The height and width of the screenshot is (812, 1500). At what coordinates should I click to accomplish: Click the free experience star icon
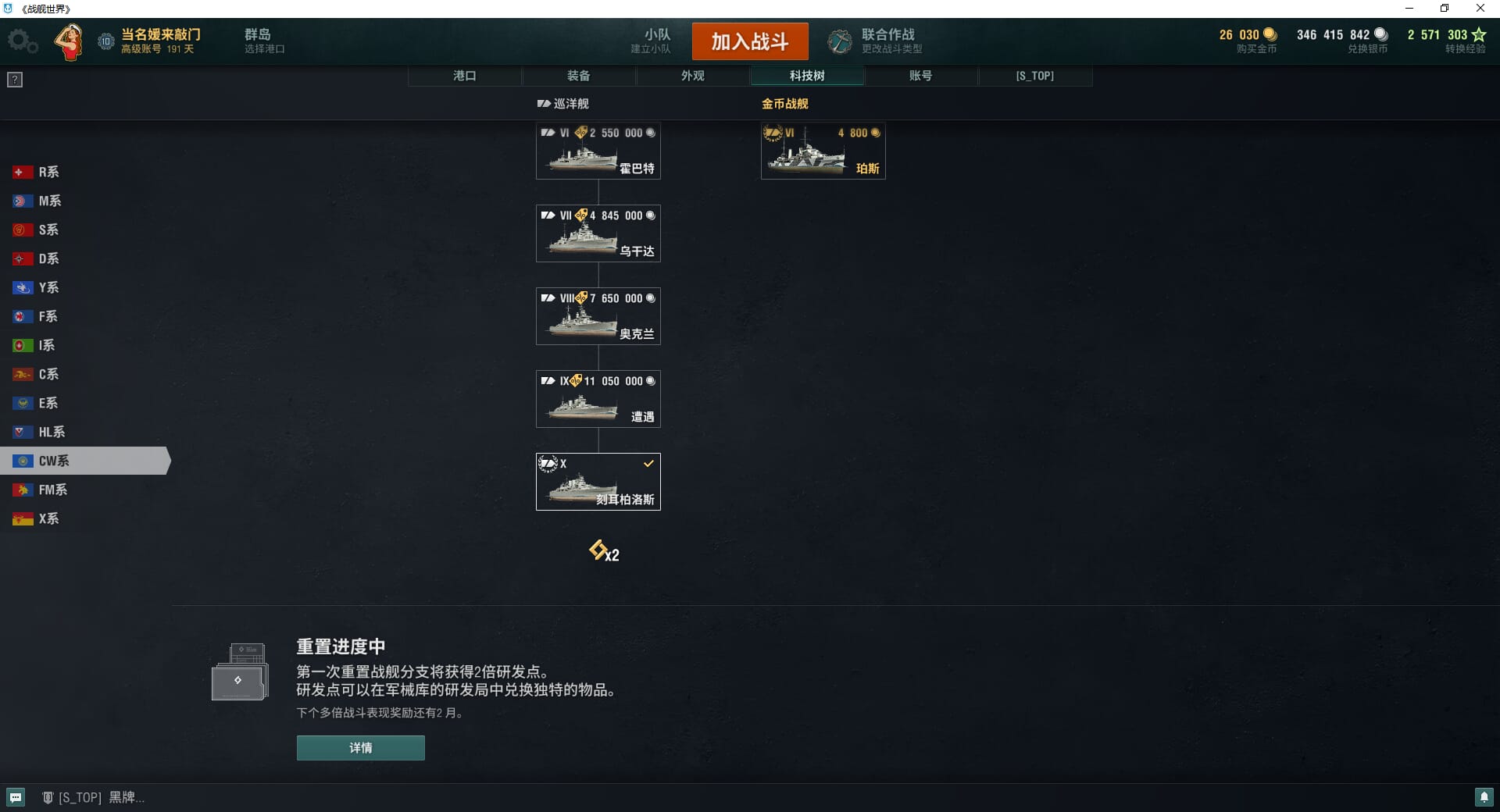(x=1479, y=34)
